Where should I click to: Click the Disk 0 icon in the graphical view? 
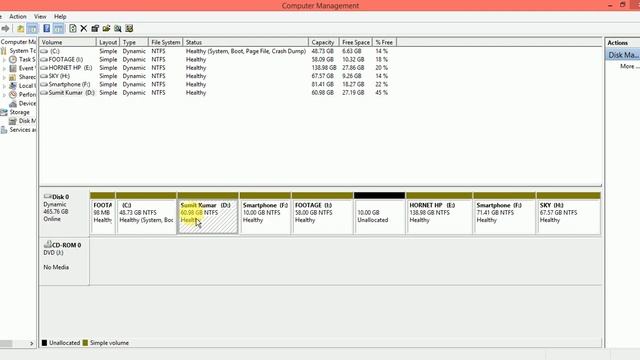pos(47,196)
